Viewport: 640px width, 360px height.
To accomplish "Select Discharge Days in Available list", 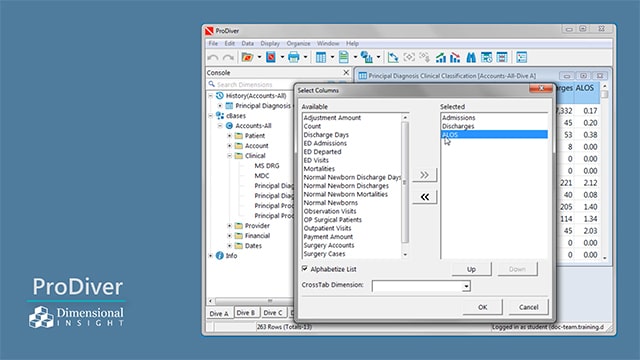I will 326,135.
